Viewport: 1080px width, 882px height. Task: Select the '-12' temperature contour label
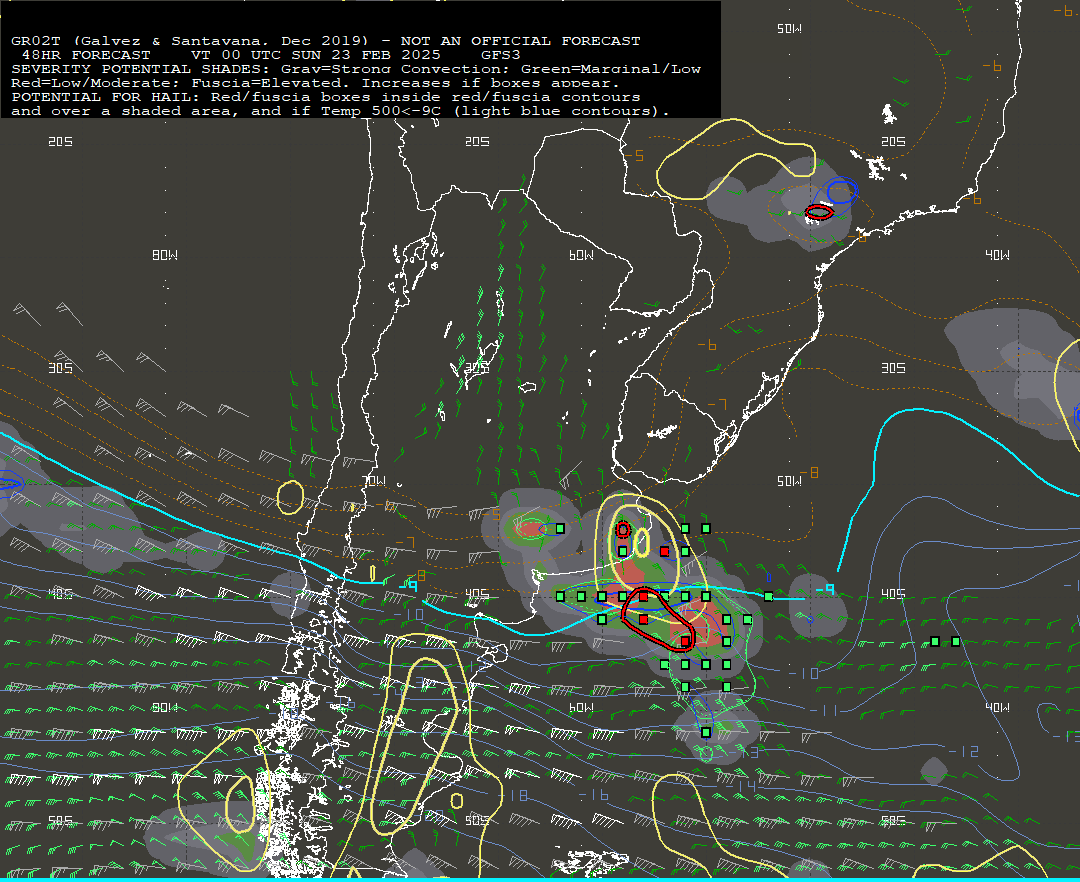(x=964, y=751)
